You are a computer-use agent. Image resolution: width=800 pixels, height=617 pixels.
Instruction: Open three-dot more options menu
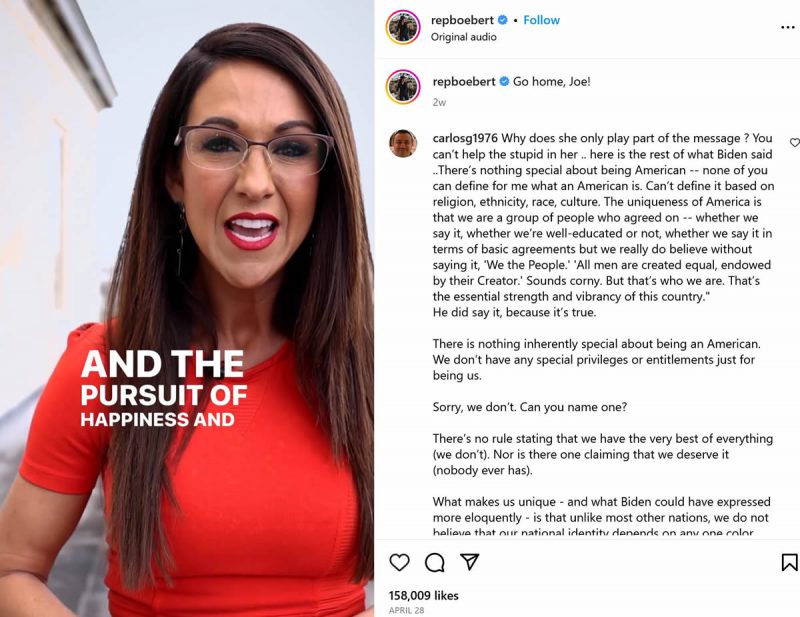click(x=788, y=28)
